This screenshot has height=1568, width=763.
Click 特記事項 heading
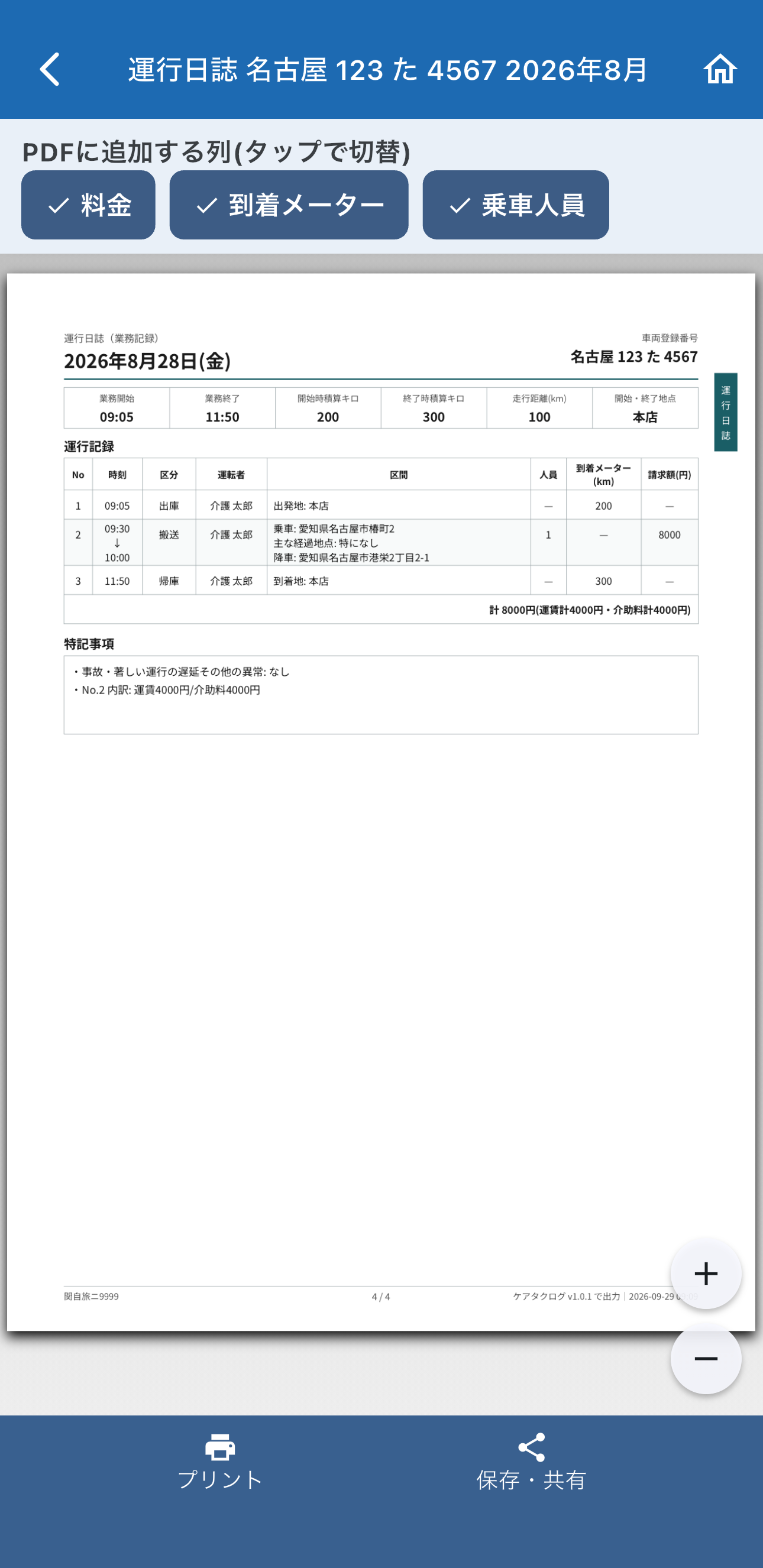click(x=89, y=644)
